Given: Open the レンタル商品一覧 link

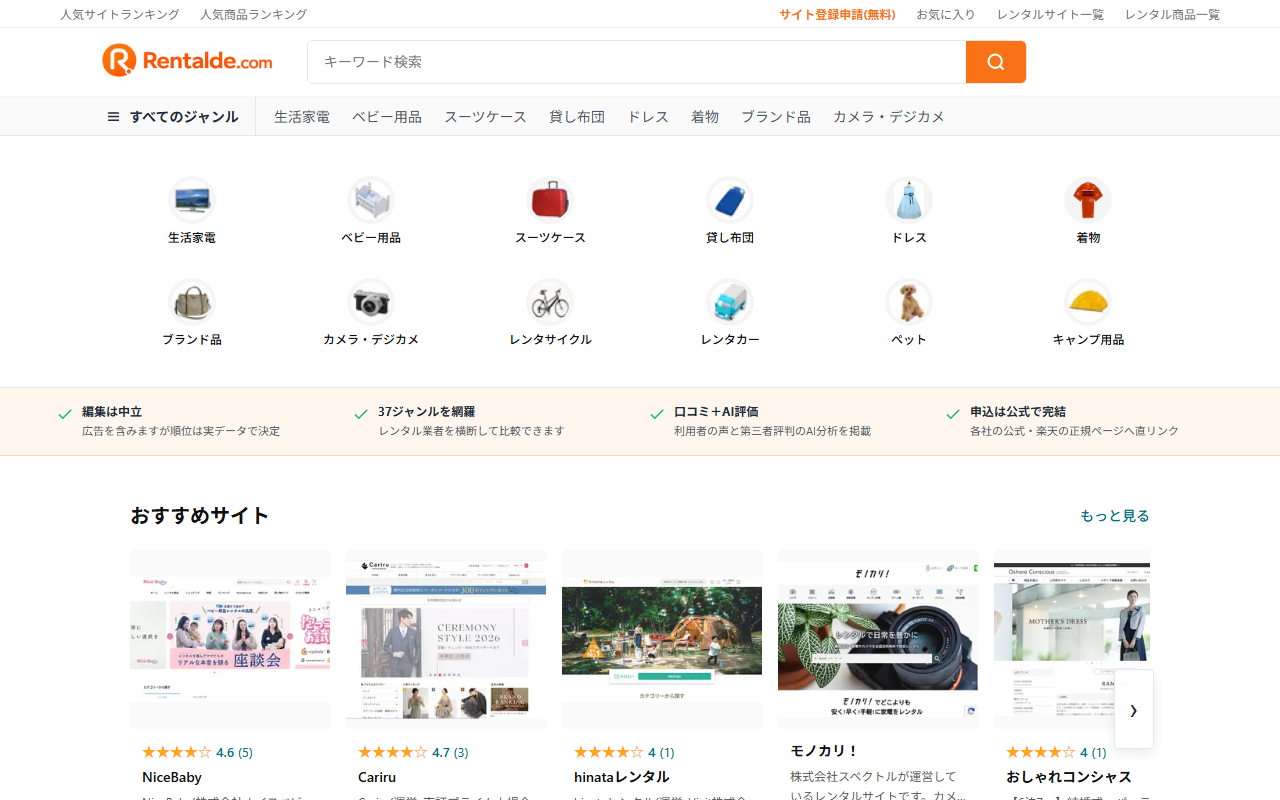Looking at the screenshot, I should [1172, 15].
